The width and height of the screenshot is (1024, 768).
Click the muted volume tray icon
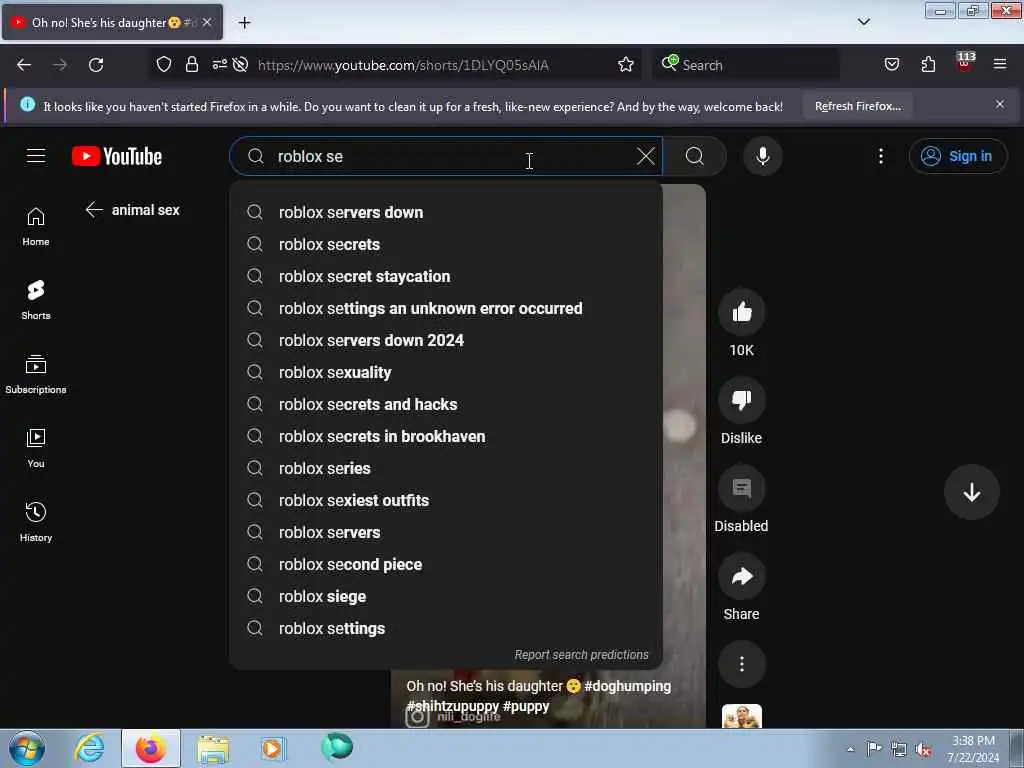(x=923, y=750)
